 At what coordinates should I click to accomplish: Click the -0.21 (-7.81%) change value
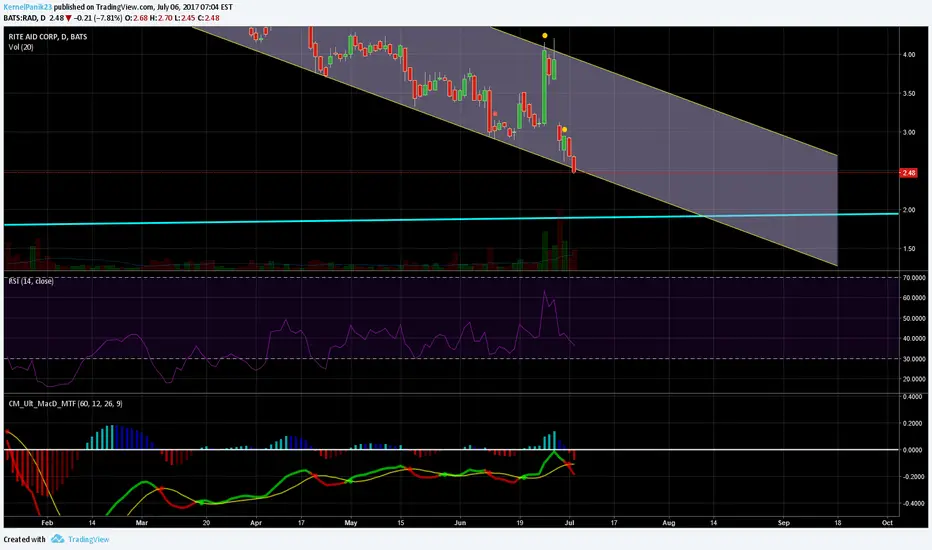point(98,18)
